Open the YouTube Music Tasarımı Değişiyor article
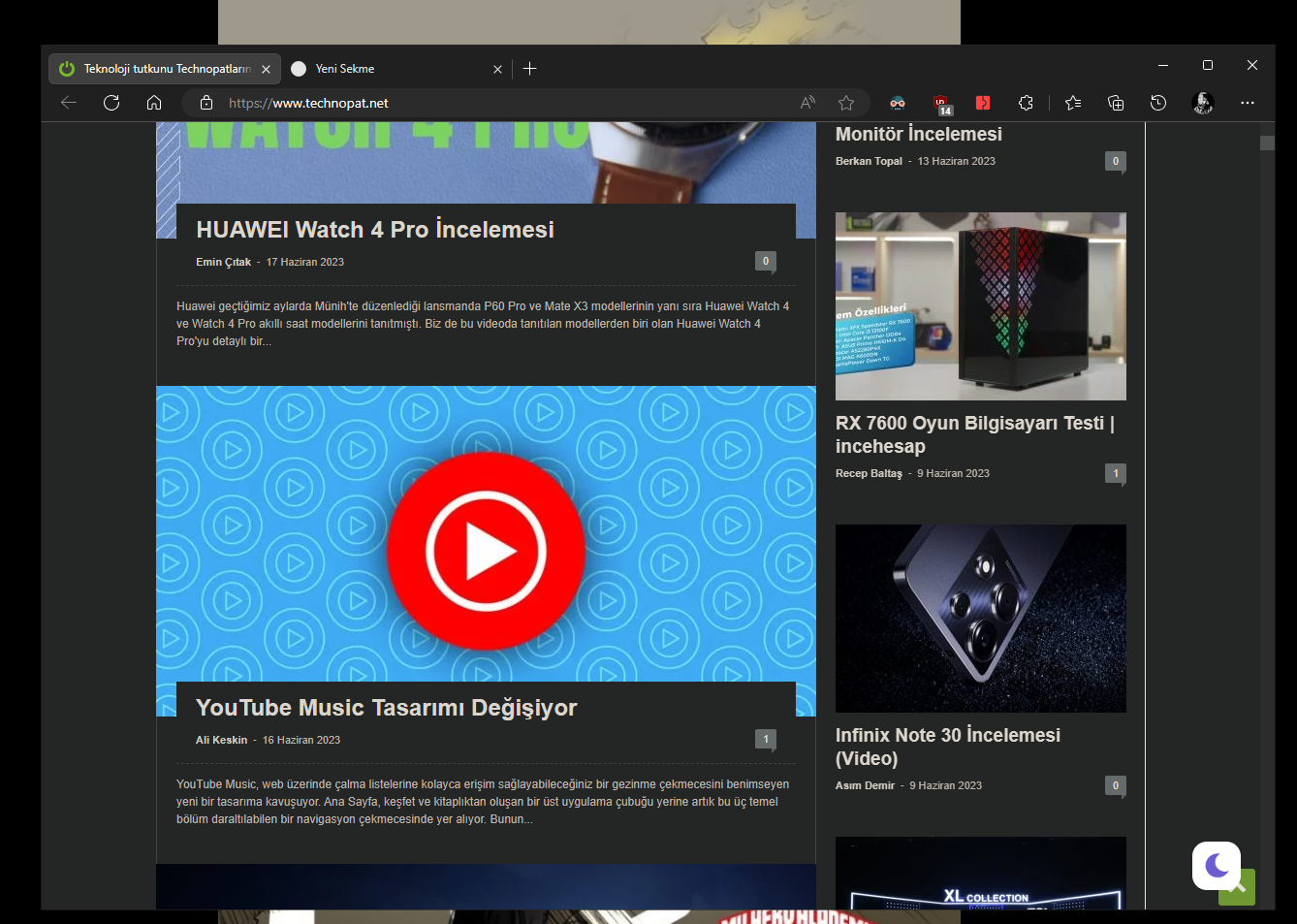 click(387, 708)
